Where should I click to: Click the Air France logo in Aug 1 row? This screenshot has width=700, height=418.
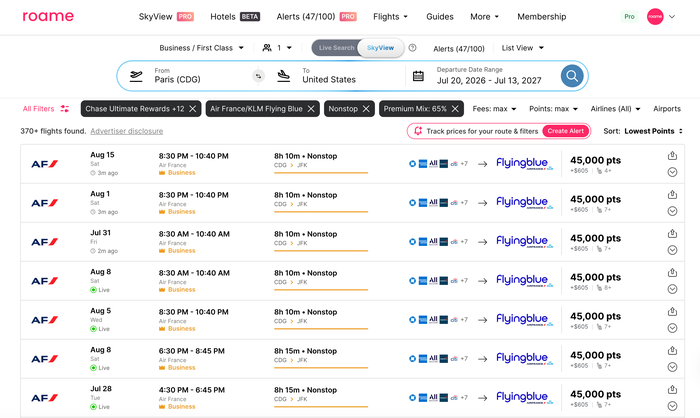pyautogui.click(x=45, y=203)
